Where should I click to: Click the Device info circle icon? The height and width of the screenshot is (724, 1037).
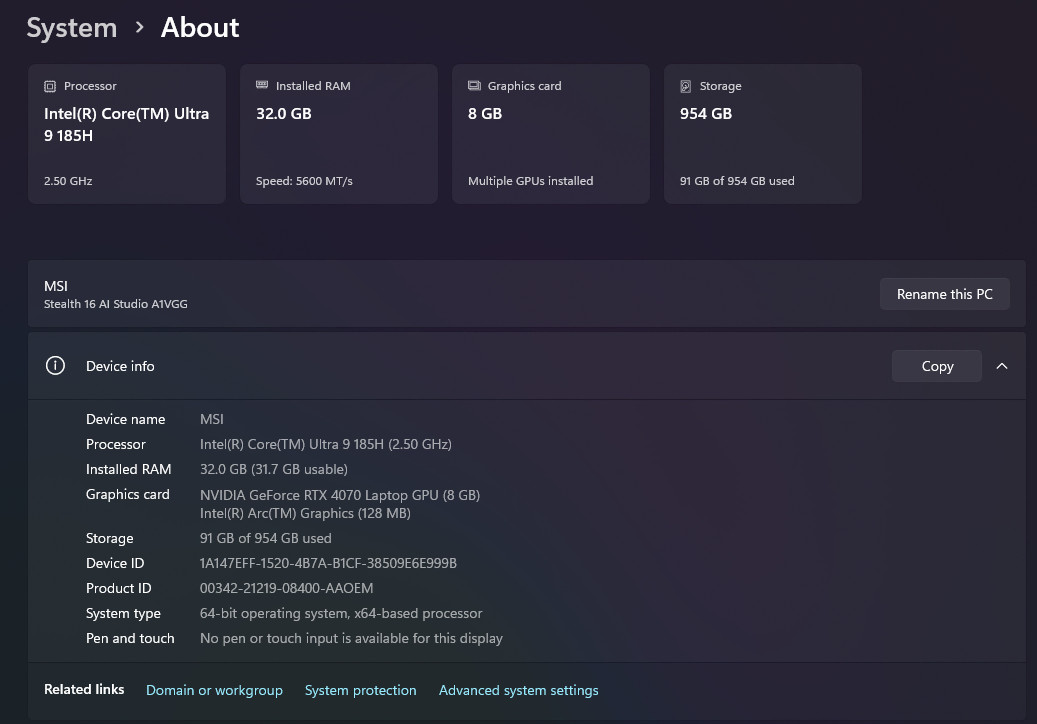click(x=55, y=366)
